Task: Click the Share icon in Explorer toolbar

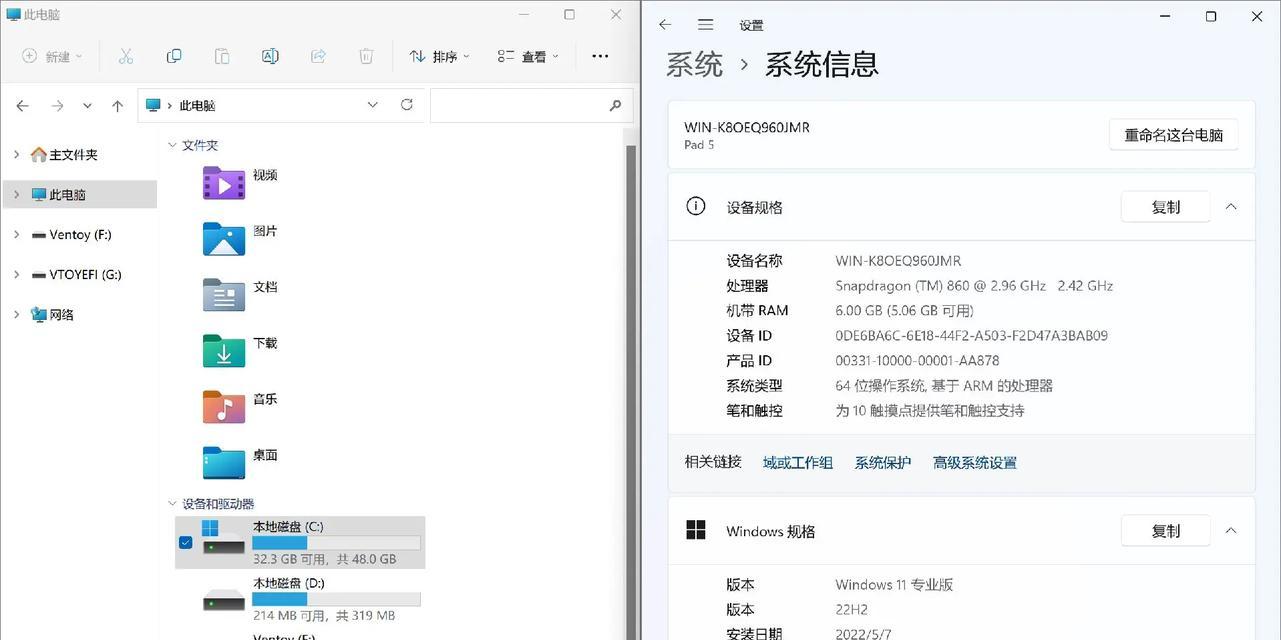Action: click(x=318, y=56)
